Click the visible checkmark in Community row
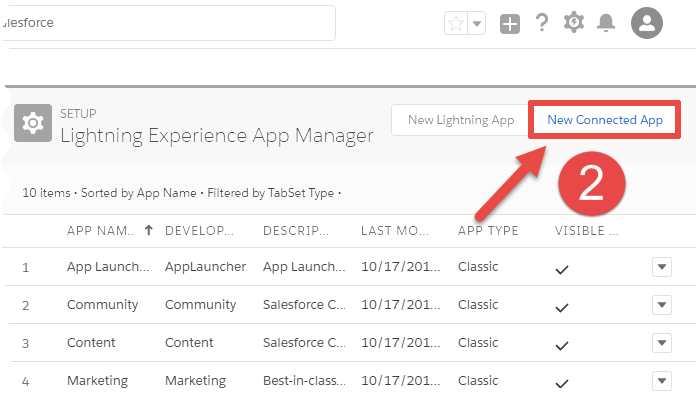 (562, 308)
